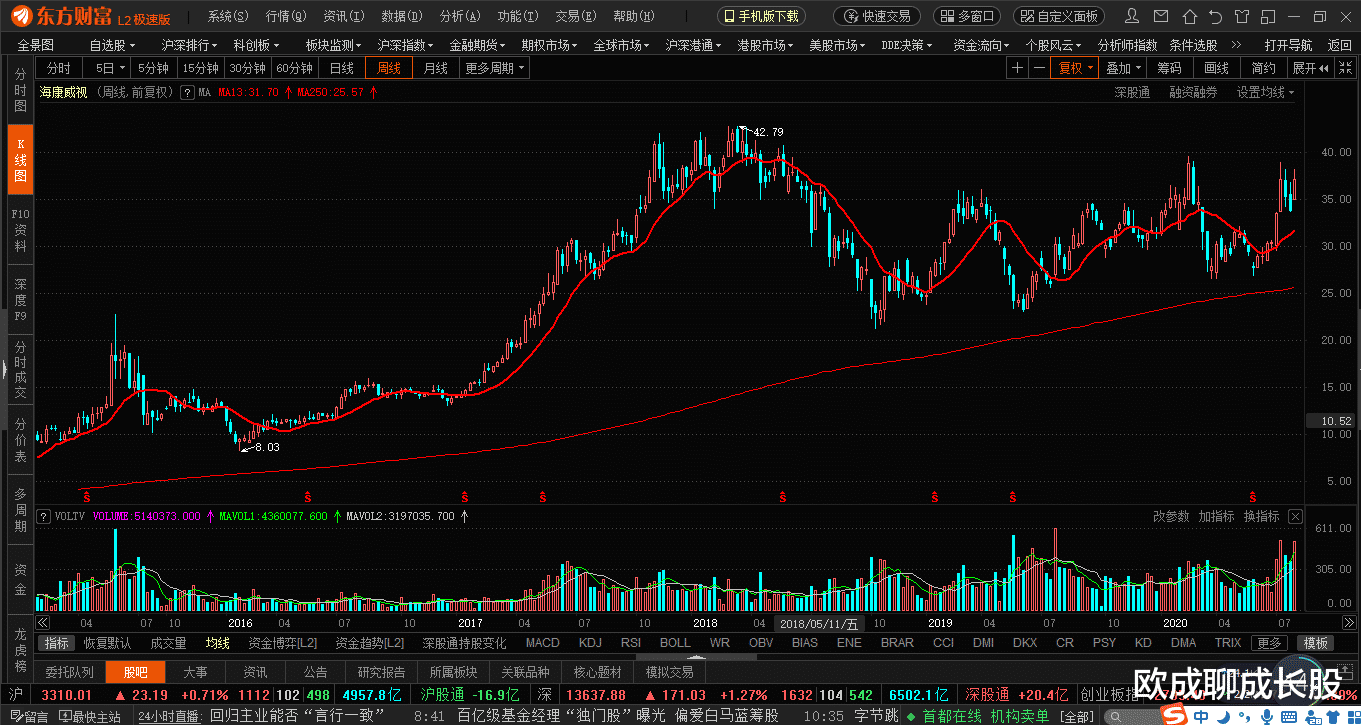The width and height of the screenshot is (1361, 725).
Task: Toggle the 展开 side panel expander
Action: tap(1310, 68)
